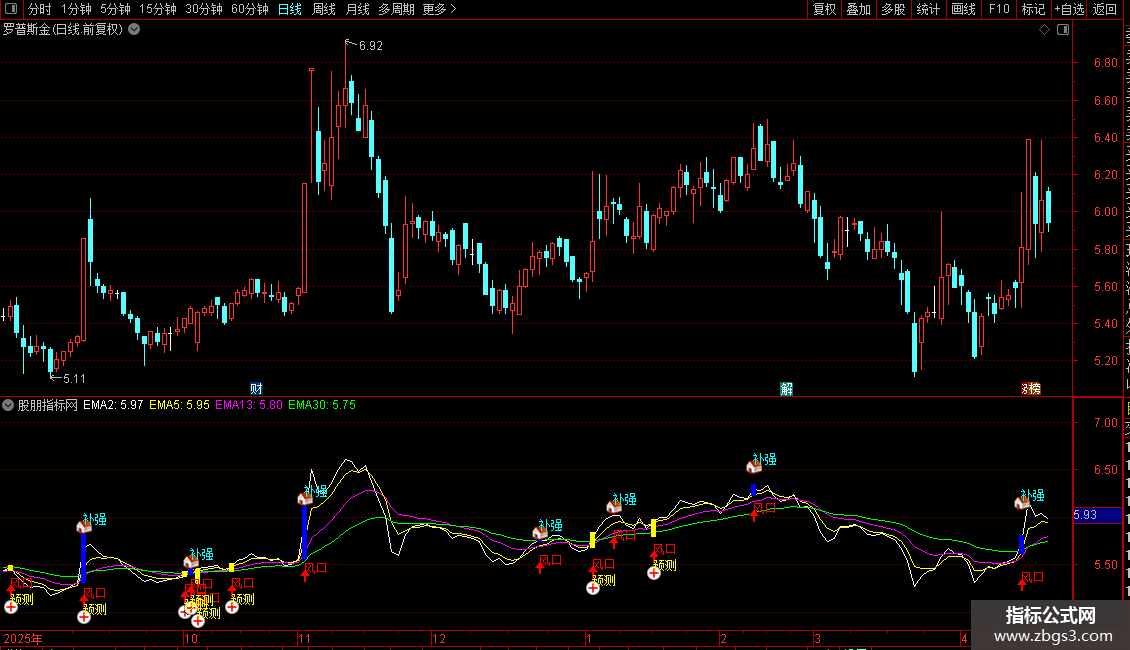Click the 叠加 overlay button
Viewport: 1130px width, 650px height.
pos(859,9)
